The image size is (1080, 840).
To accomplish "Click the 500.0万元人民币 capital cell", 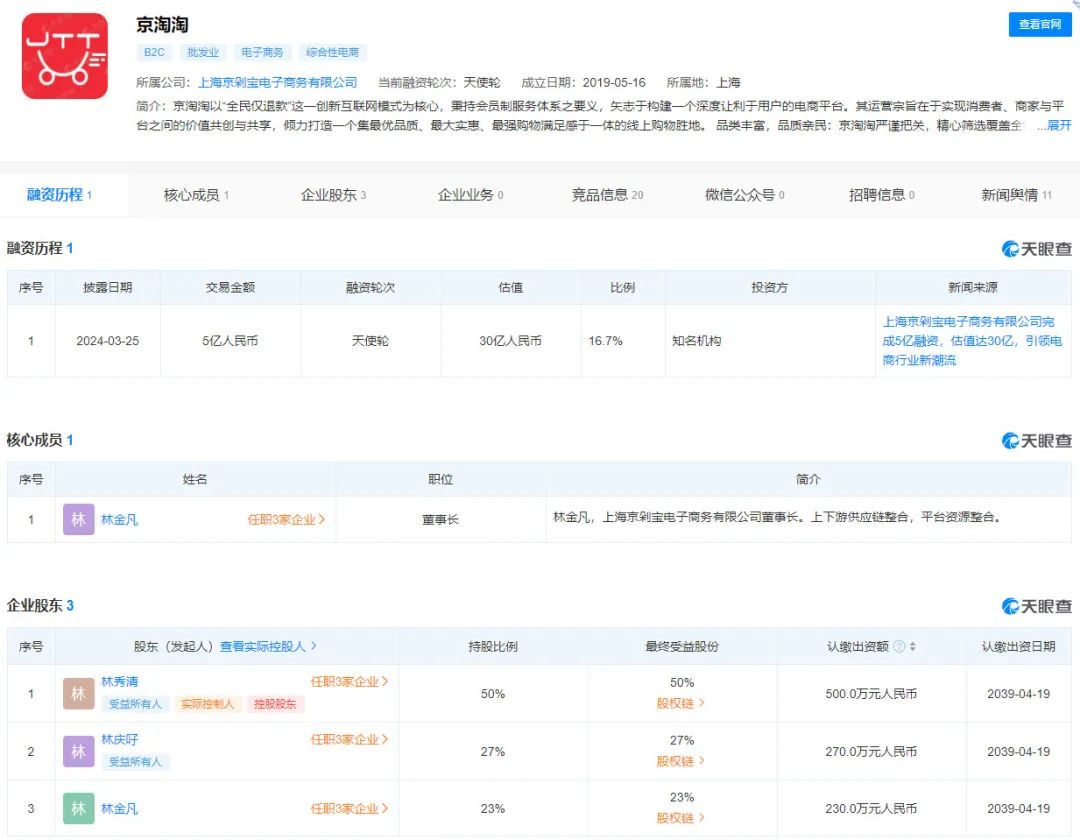I will [x=871, y=694].
